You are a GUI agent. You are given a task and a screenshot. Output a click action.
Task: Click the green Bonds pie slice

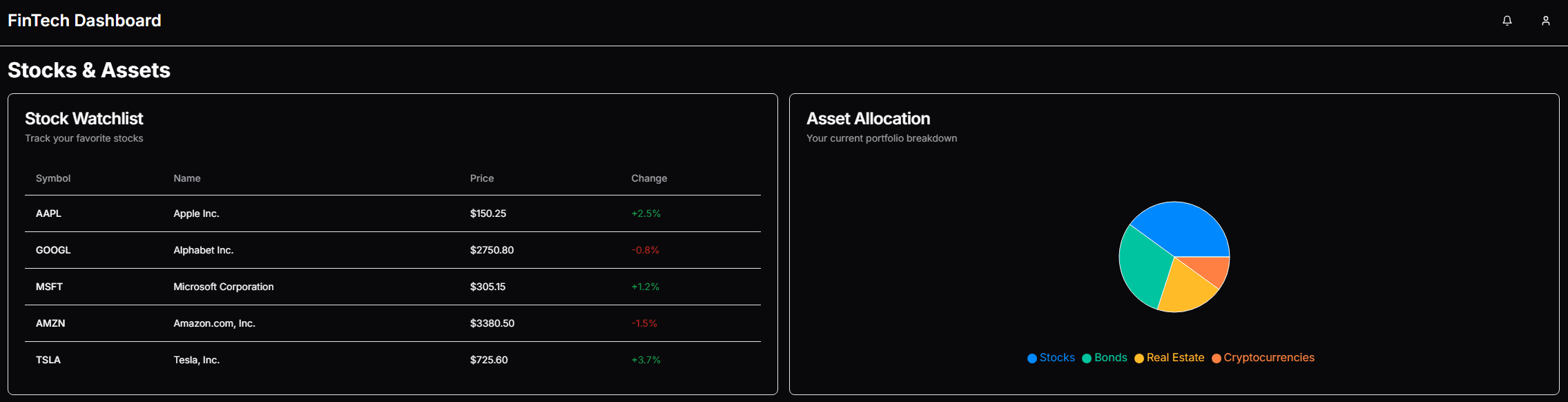[1141, 266]
